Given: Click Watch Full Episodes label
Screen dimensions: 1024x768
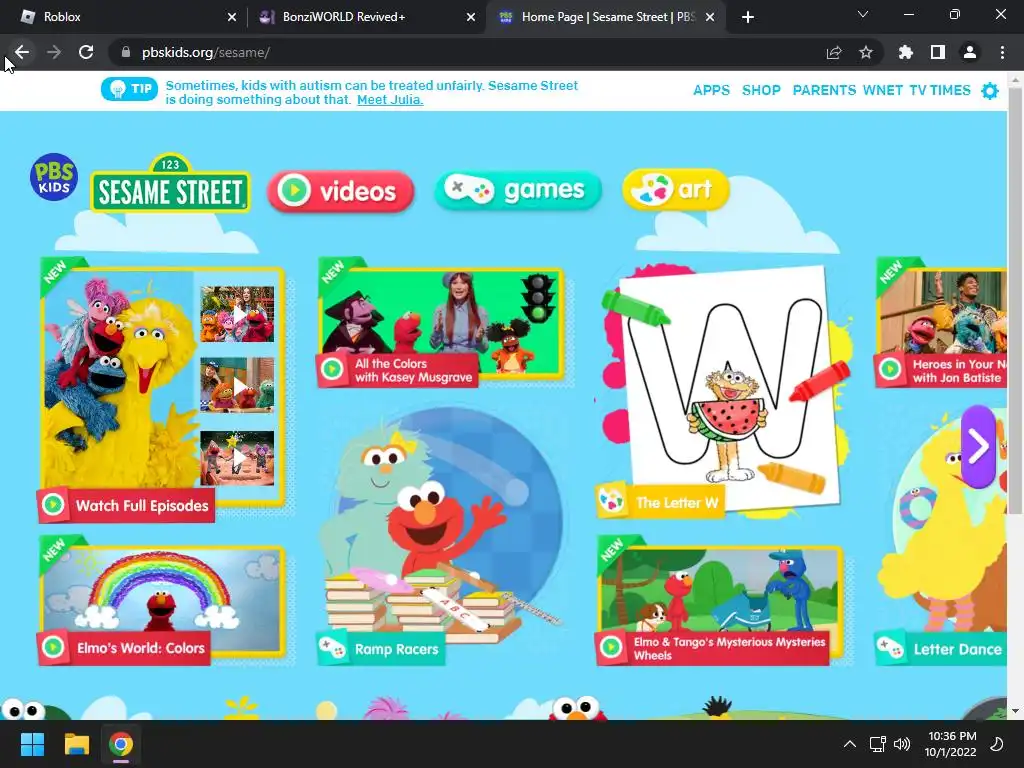Looking at the screenshot, I should (142, 505).
